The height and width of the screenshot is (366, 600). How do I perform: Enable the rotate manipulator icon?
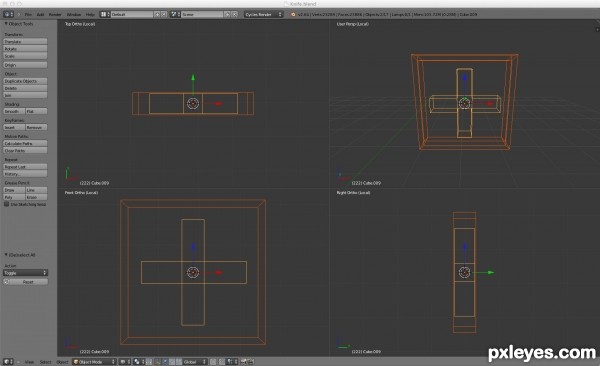[172, 361]
